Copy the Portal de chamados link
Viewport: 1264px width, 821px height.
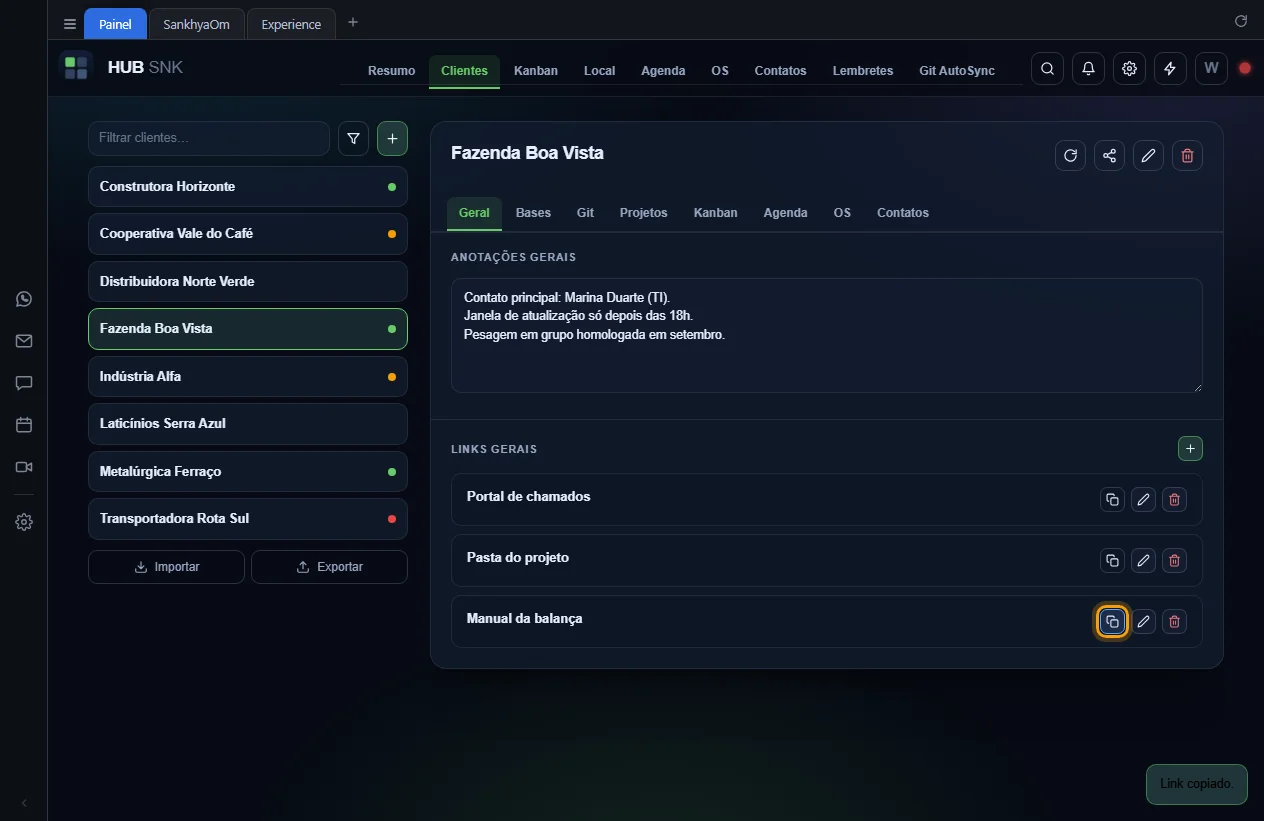point(1112,500)
